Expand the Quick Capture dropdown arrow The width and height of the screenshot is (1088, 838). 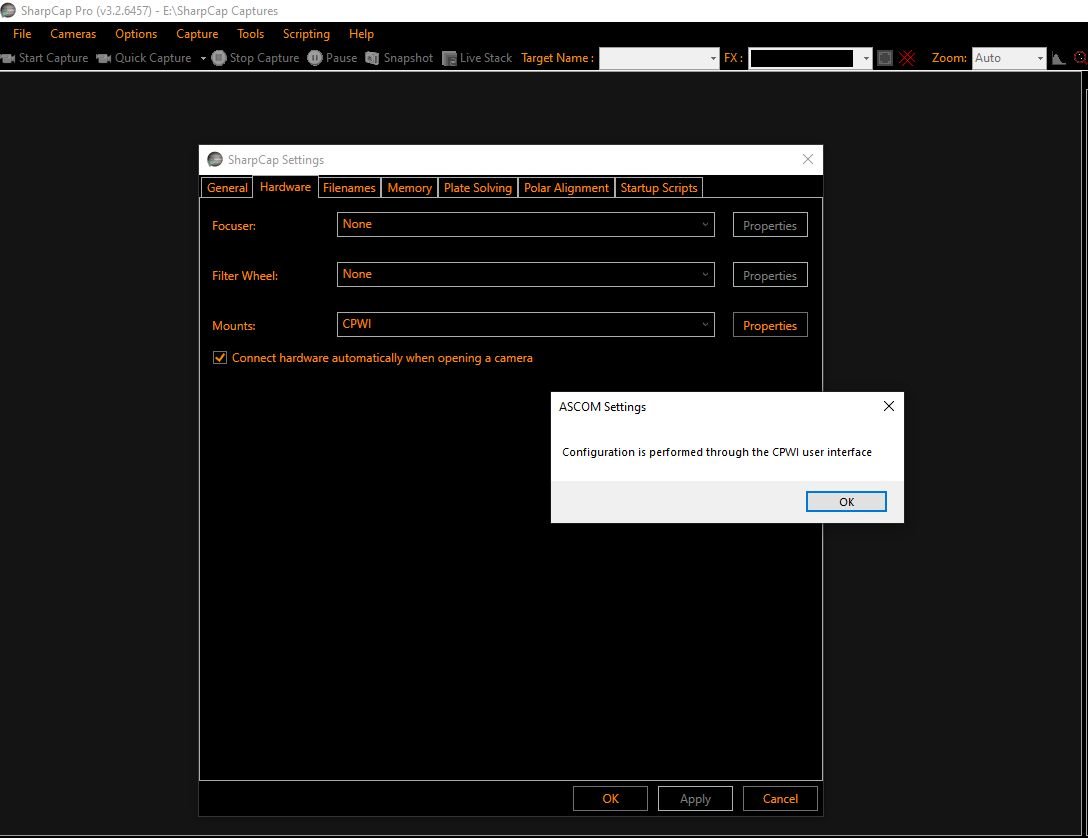point(203,58)
